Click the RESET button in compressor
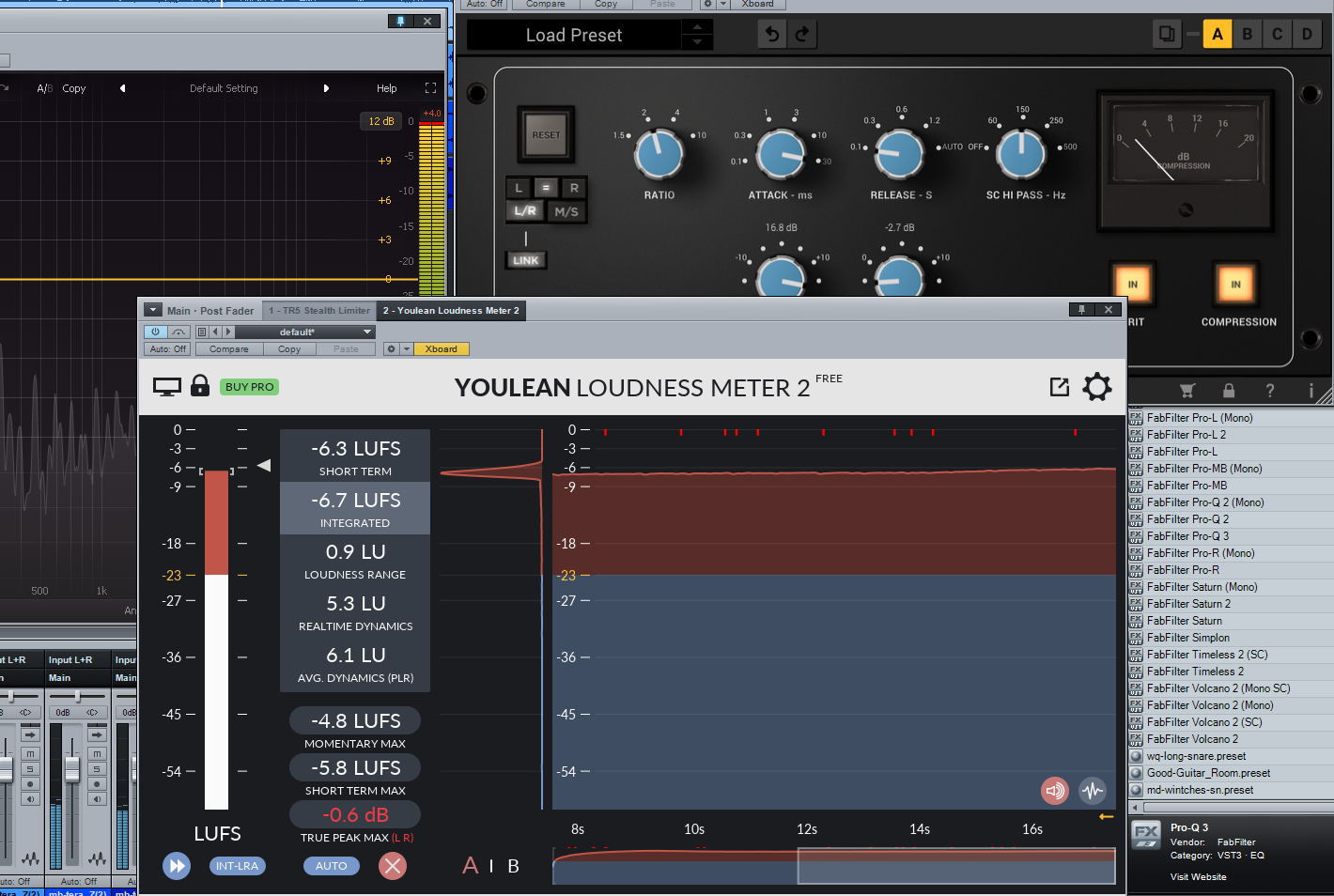The image size is (1334, 896). pyautogui.click(x=546, y=135)
